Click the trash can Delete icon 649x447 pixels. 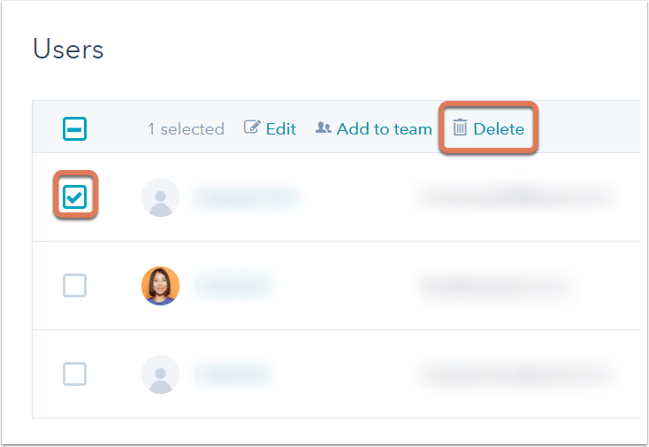pos(460,127)
